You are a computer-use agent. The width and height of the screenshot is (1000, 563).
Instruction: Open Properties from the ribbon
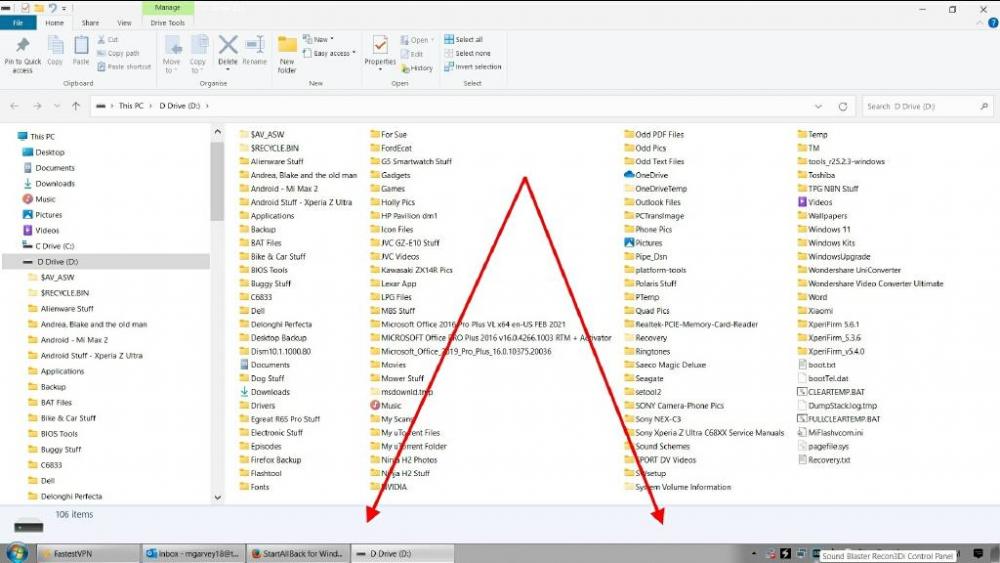pos(380,50)
